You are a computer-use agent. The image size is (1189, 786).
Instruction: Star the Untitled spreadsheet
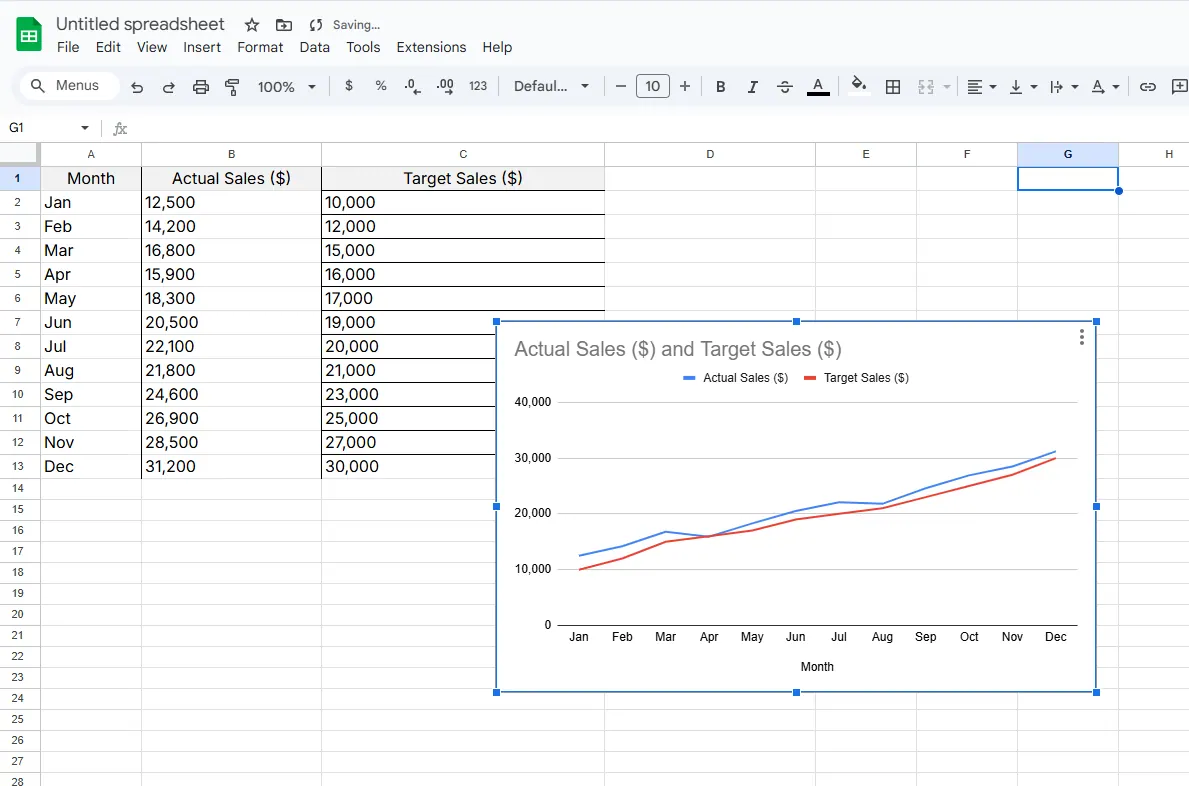pos(252,25)
